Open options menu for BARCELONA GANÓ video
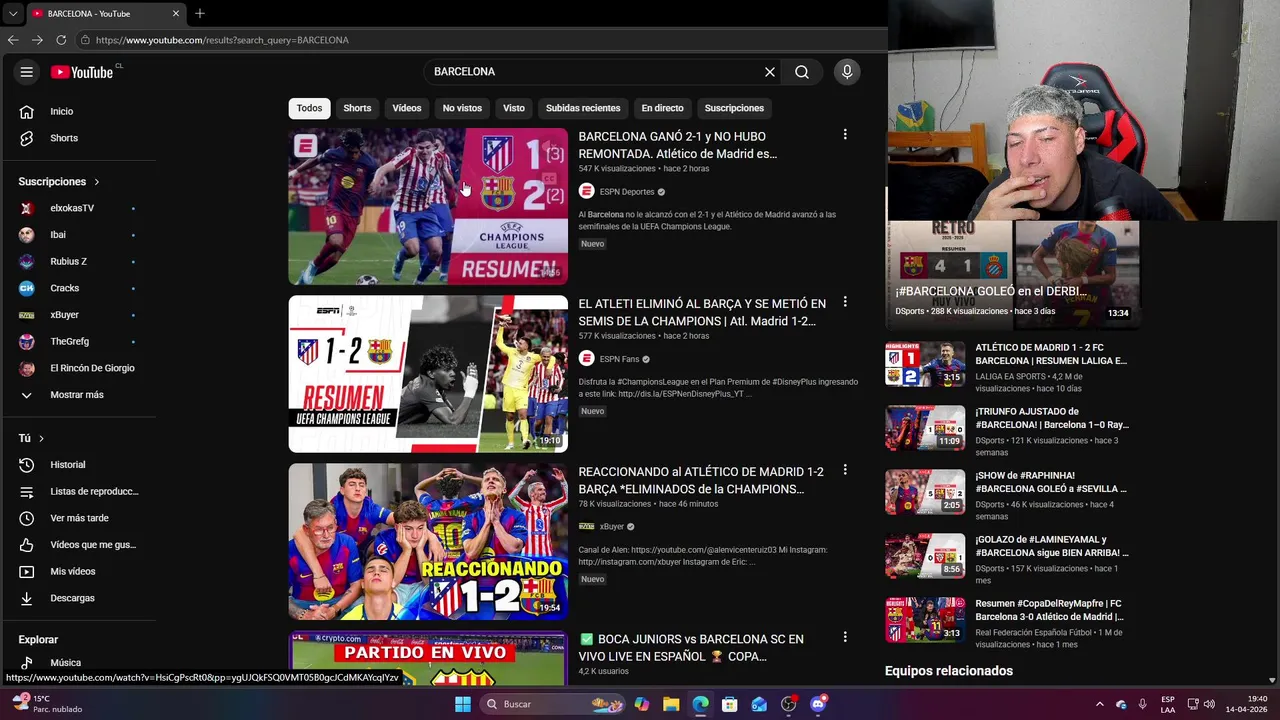Viewport: 1280px width, 720px height. tap(845, 135)
